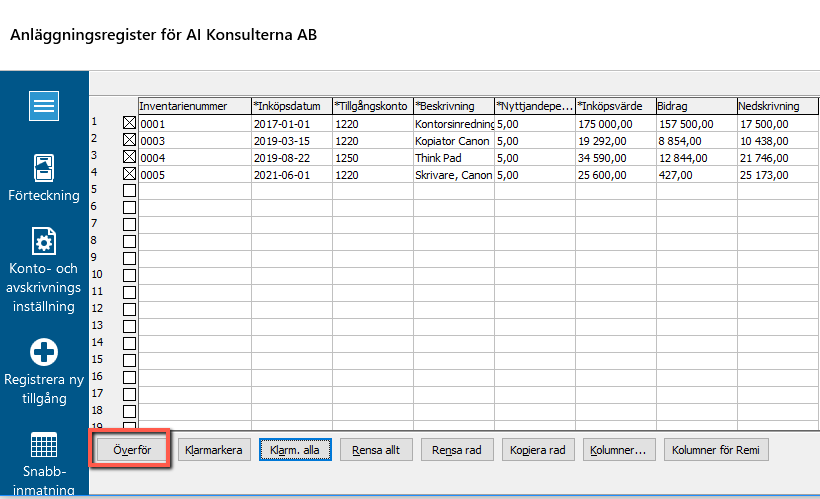Tick the empty checkbox in row 6

click(129, 208)
